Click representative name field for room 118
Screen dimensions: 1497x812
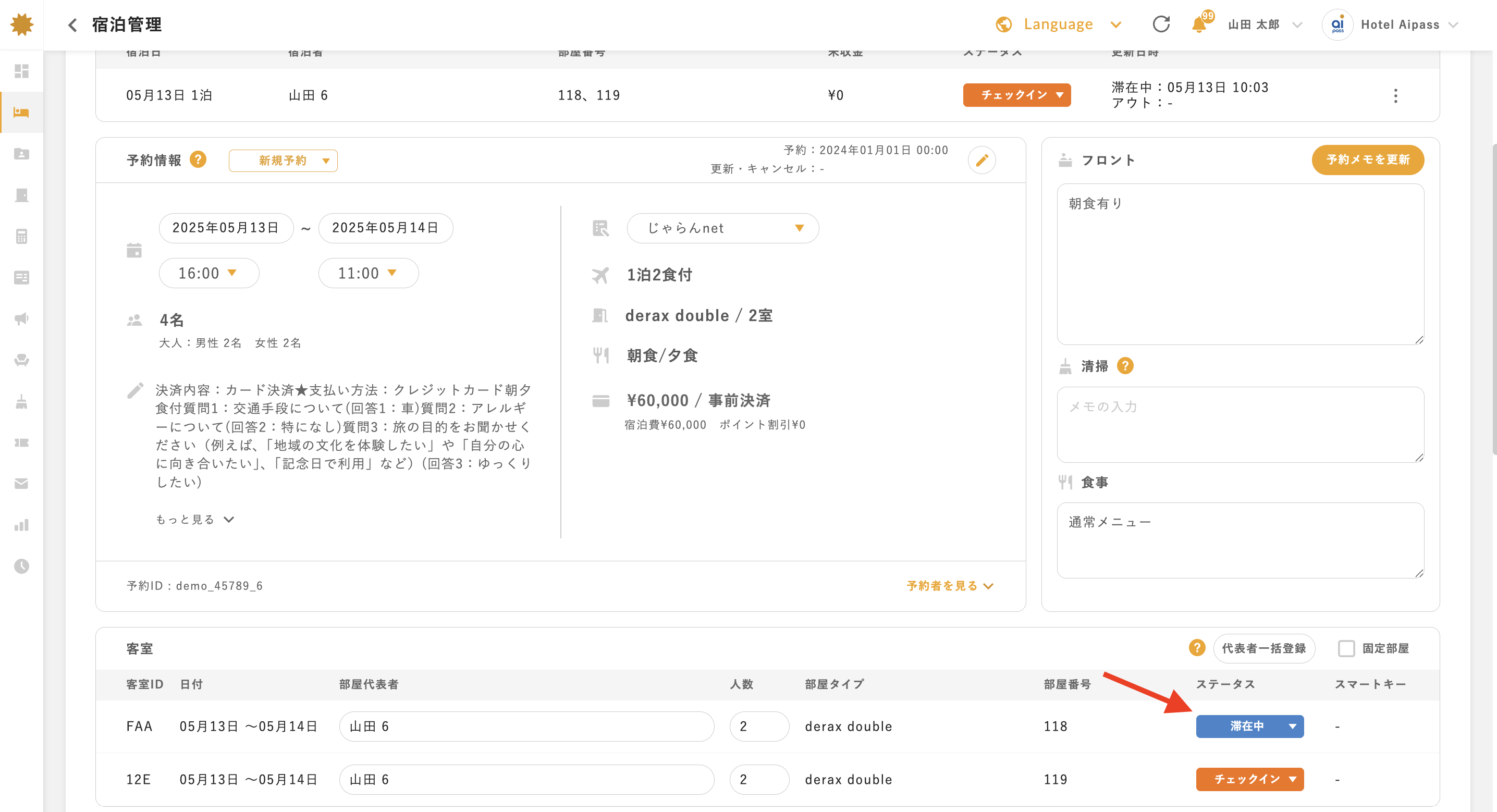tap(526, 726)
